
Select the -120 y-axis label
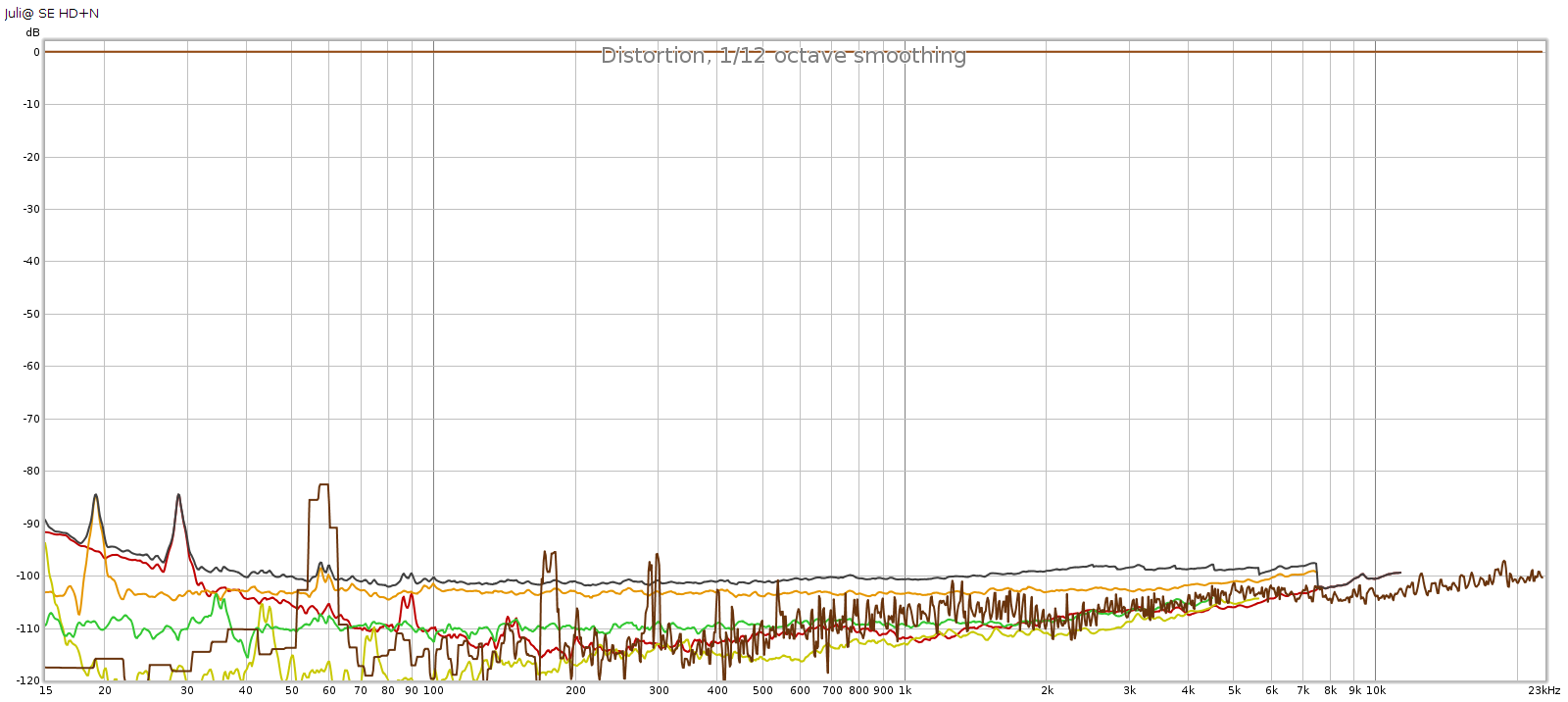click(28, 680)
